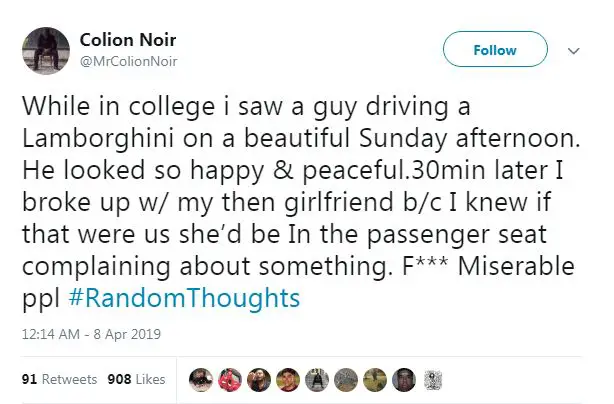This screenshot has height=404, width=614.
Task: Open the tweet options chevron dropdown
Action: (x=573, y=49)
